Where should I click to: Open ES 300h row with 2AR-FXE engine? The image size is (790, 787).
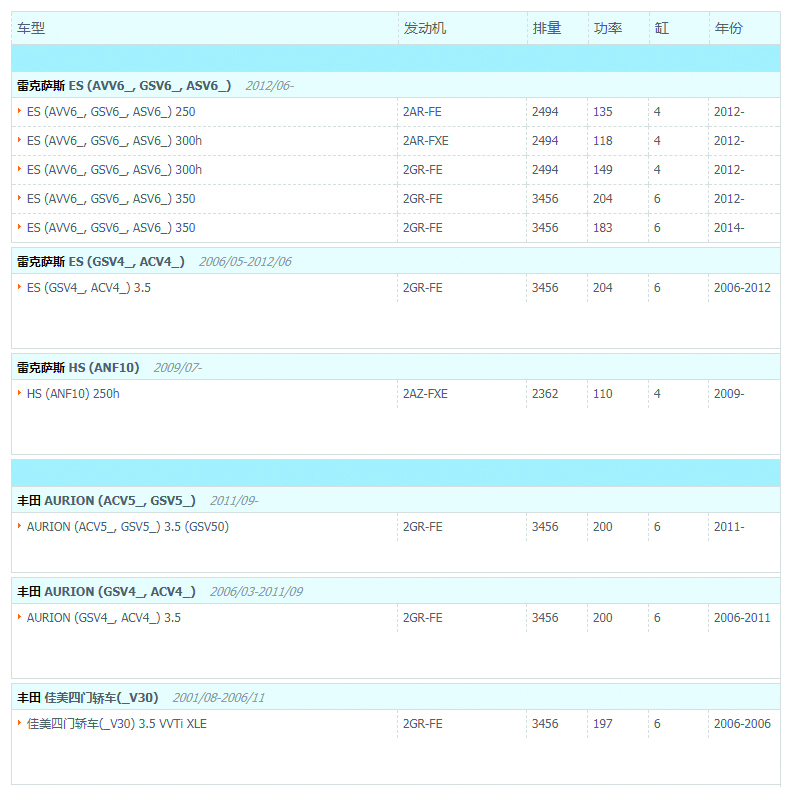tap(114, 141)
